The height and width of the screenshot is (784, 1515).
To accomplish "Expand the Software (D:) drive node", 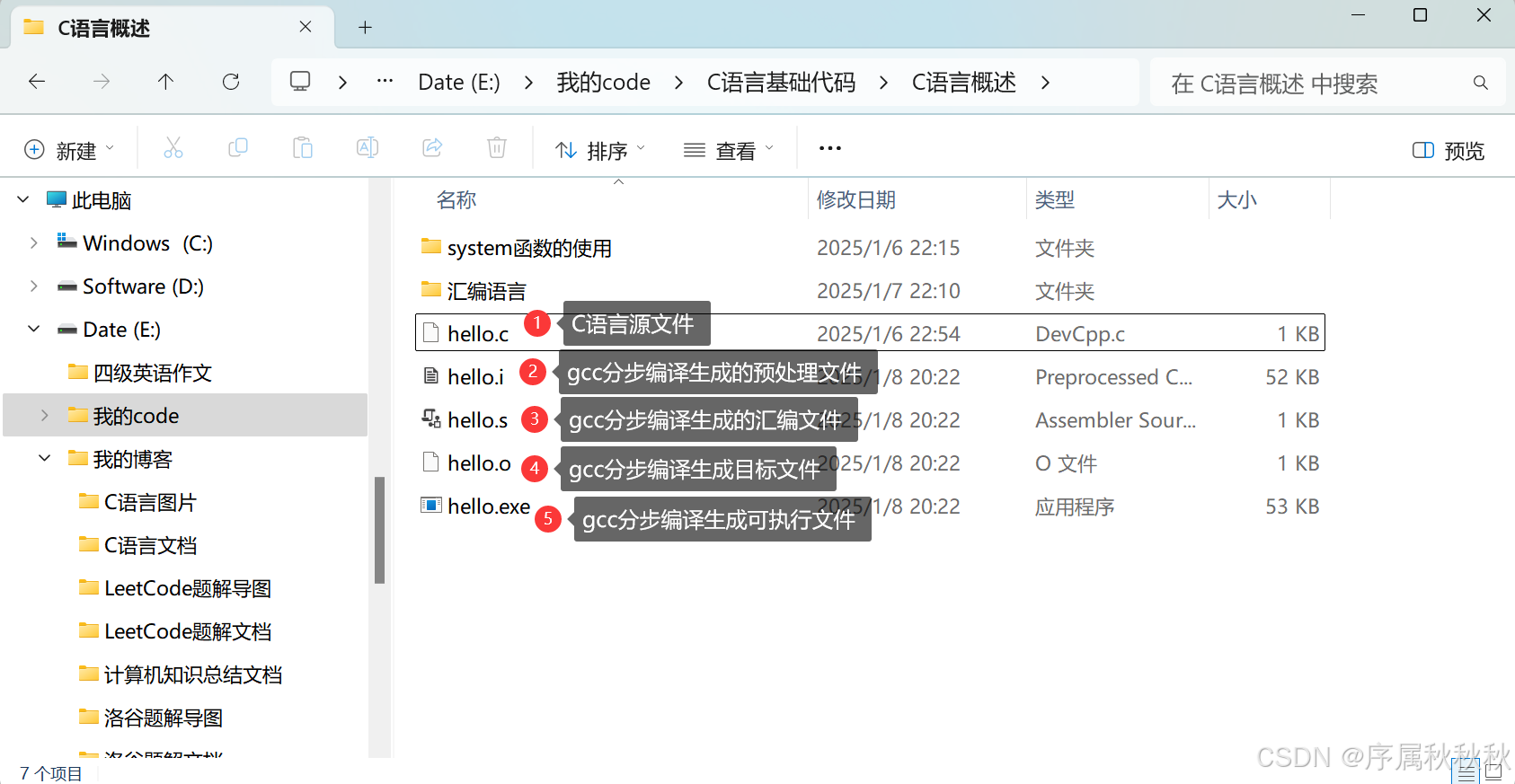I will 34,286.
